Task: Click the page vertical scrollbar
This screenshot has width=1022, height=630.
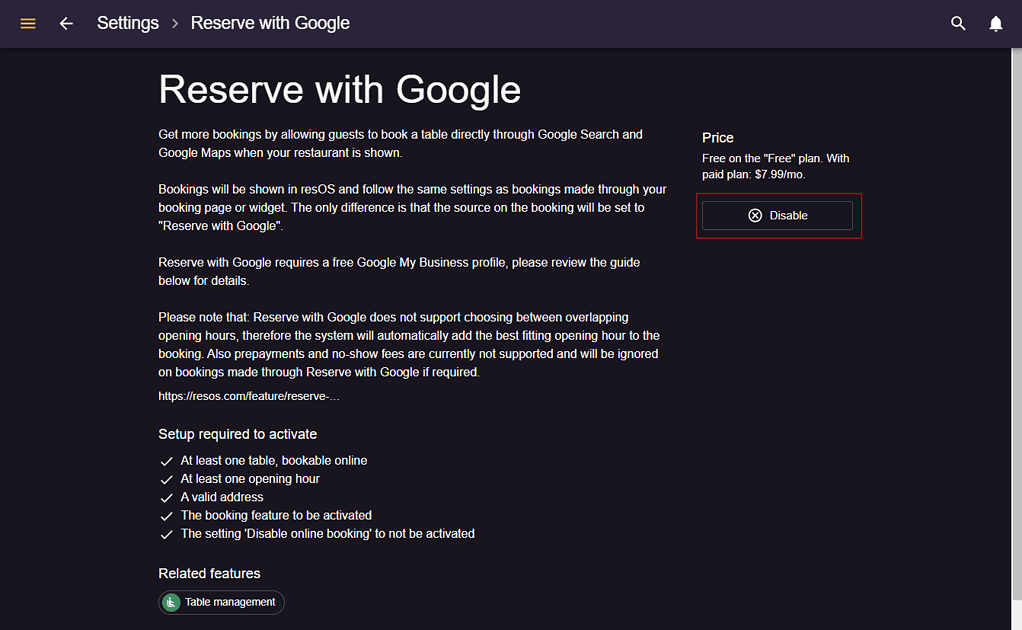Action: pos(1016,324)
